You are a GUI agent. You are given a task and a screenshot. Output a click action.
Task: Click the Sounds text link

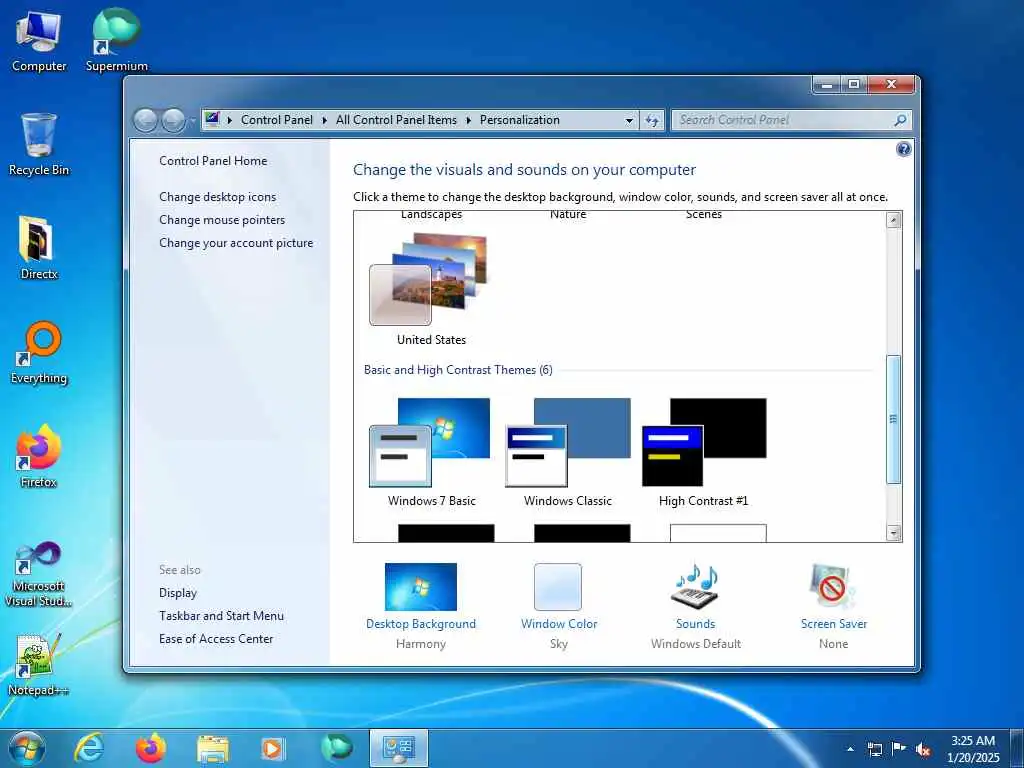click(696, 624)
